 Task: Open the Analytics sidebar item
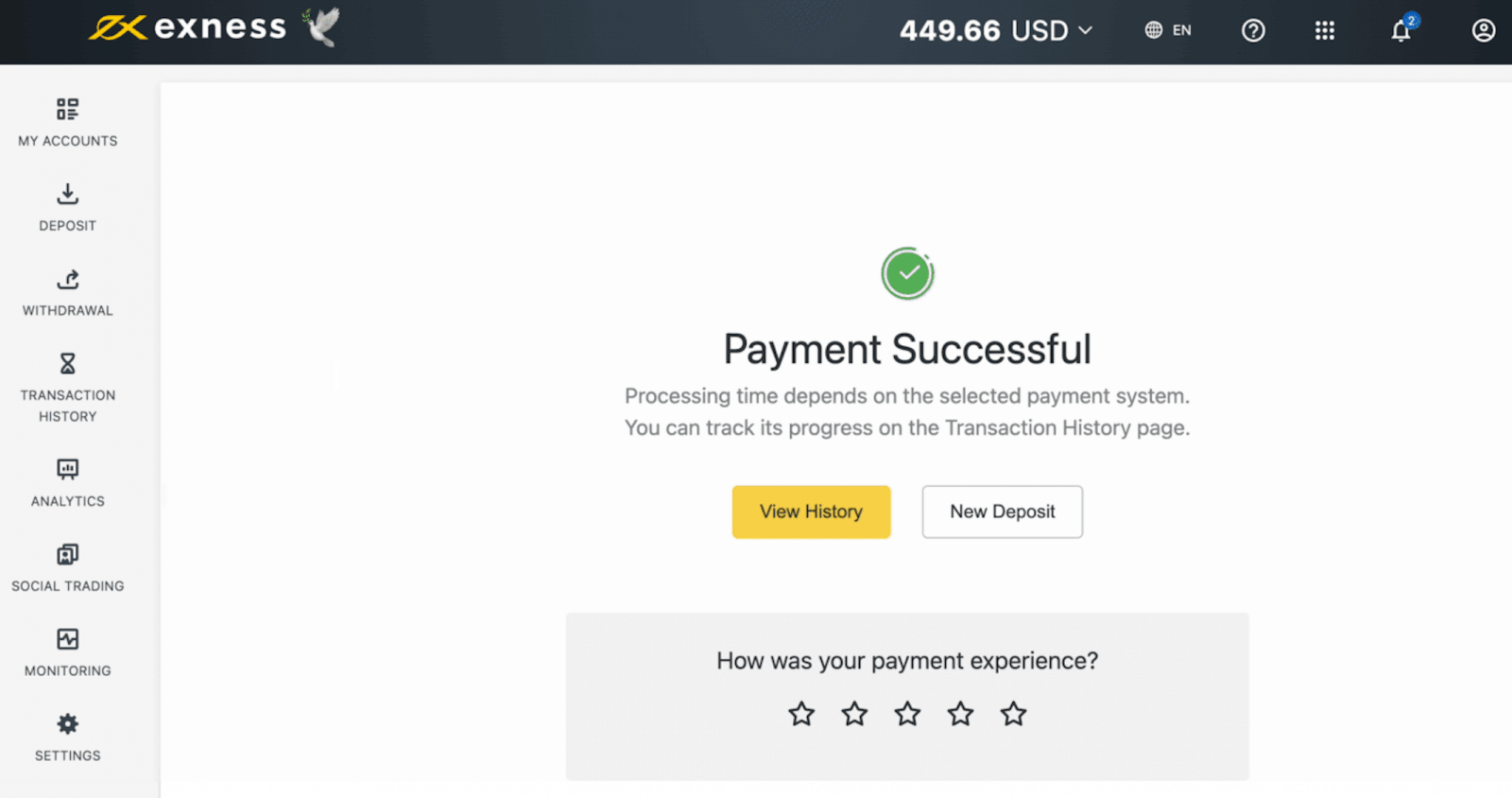[67, 482]
